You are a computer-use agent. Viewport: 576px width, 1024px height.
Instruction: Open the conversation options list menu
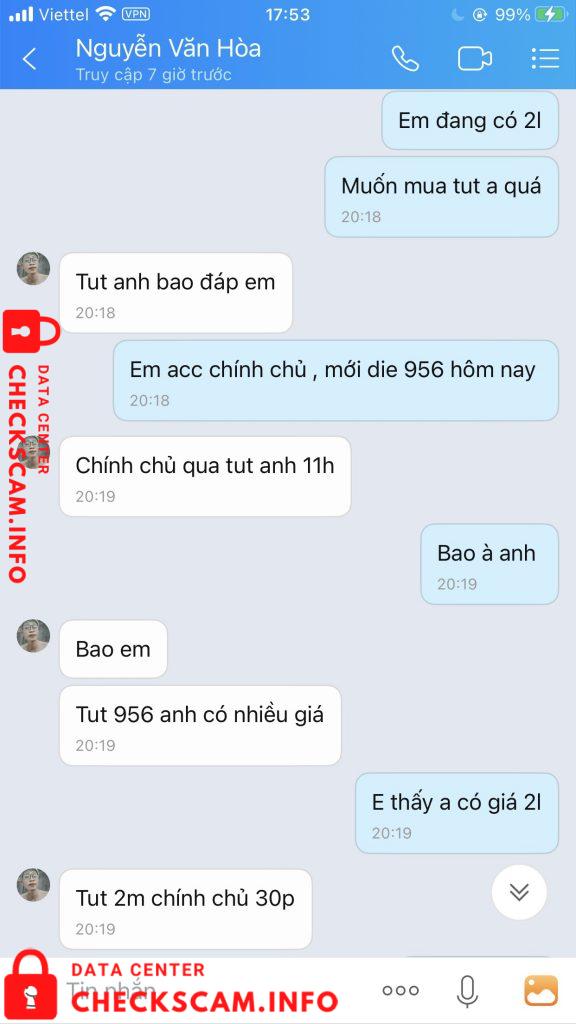coord(545,59)
